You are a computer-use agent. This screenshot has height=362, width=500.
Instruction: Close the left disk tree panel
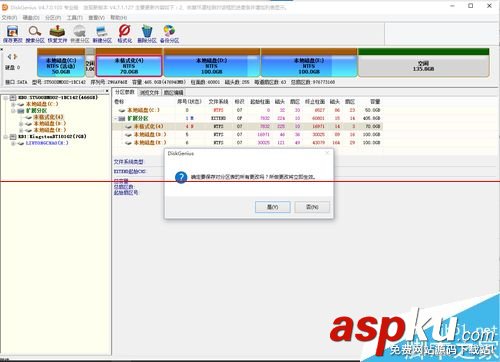click(x=107, y=91)
